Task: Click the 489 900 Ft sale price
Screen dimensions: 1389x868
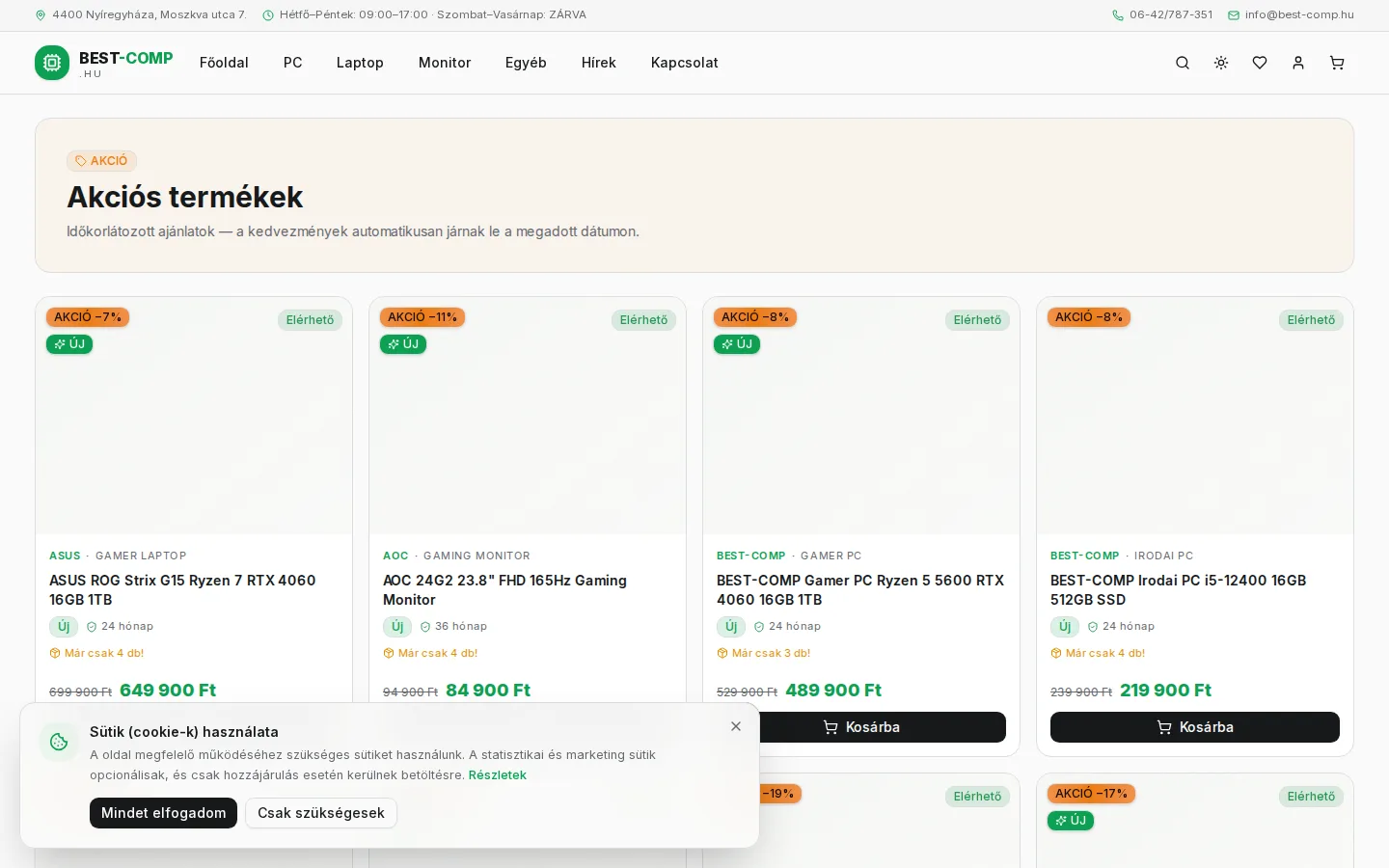Action: pos(833,691)
